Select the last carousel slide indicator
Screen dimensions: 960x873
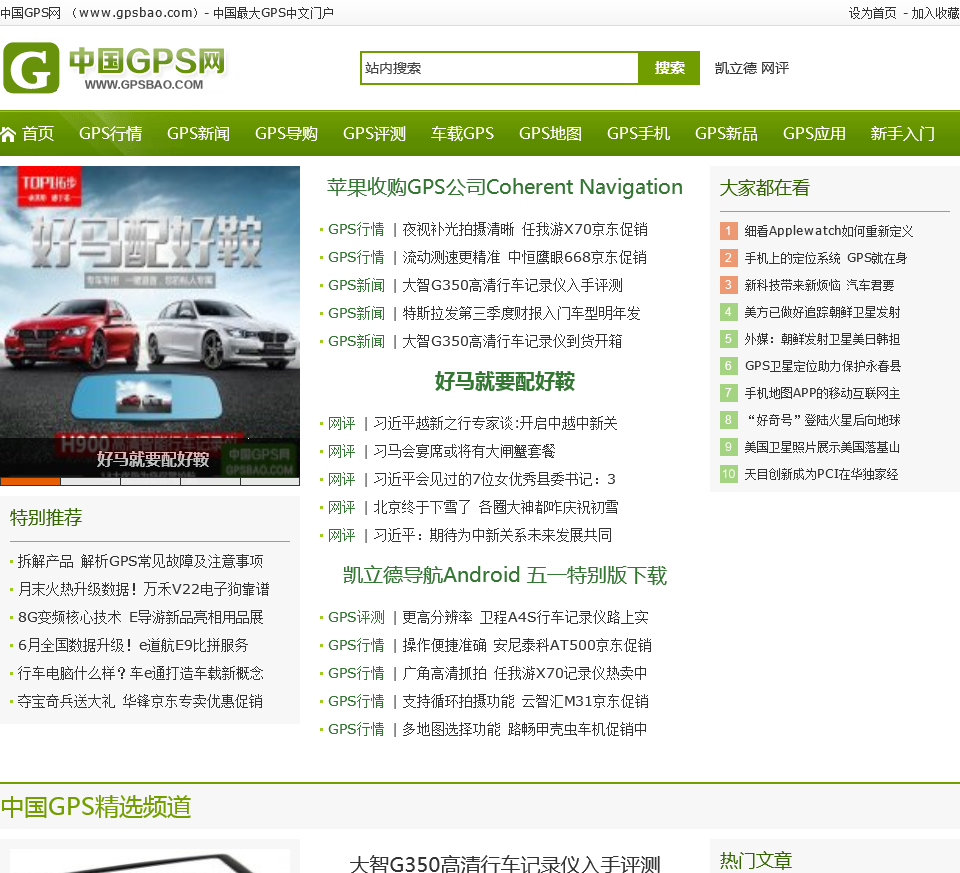(x=270, y=482)
